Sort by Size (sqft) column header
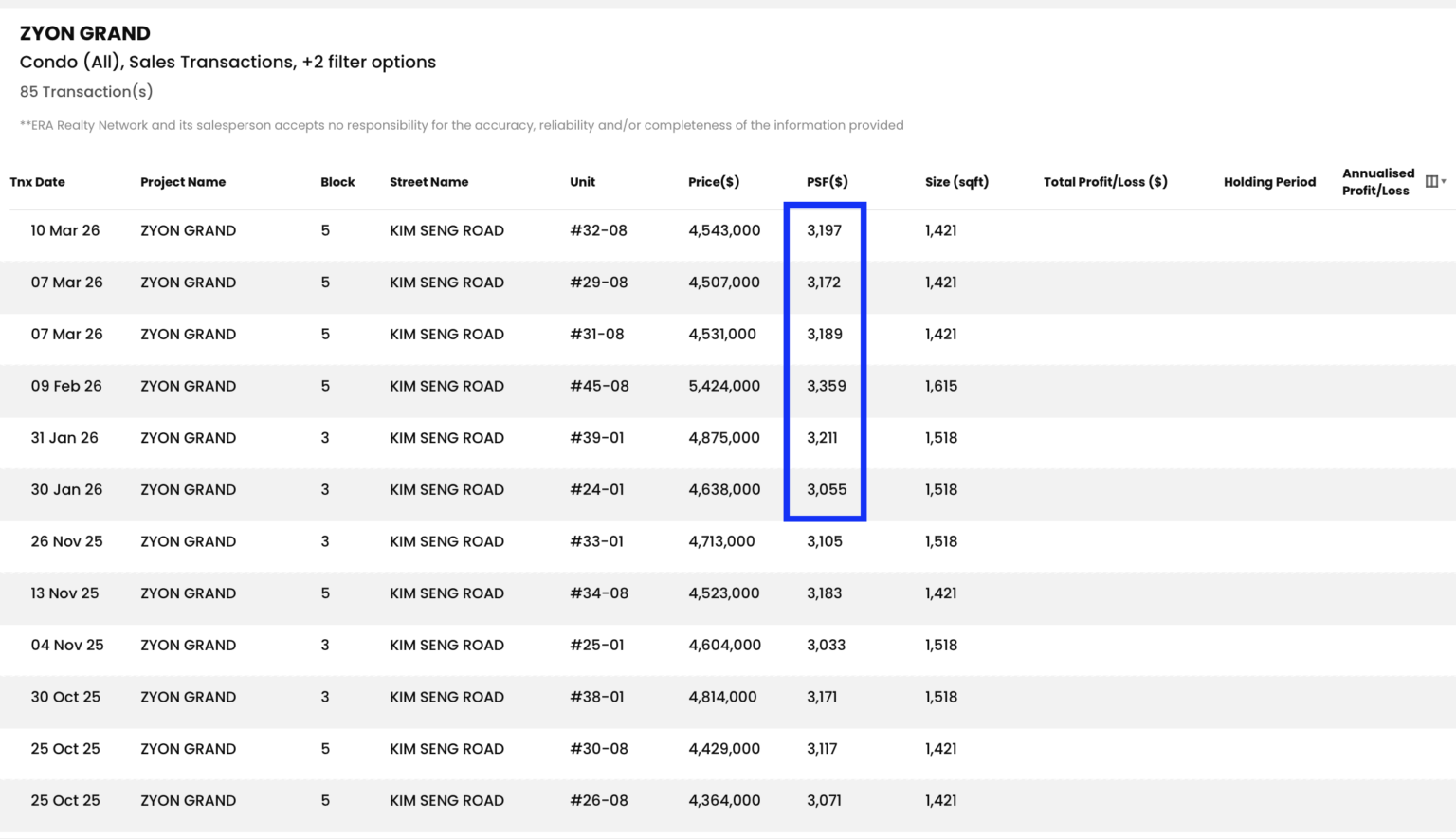 (956, 182)
